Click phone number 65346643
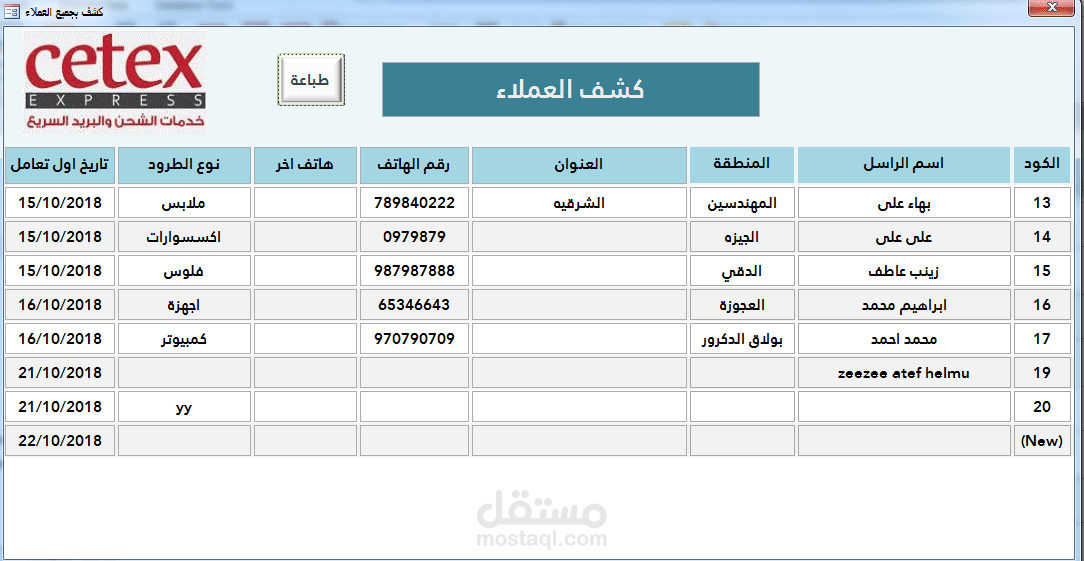This screenshot has width=1084, height=561. click(x=414, y=304)
